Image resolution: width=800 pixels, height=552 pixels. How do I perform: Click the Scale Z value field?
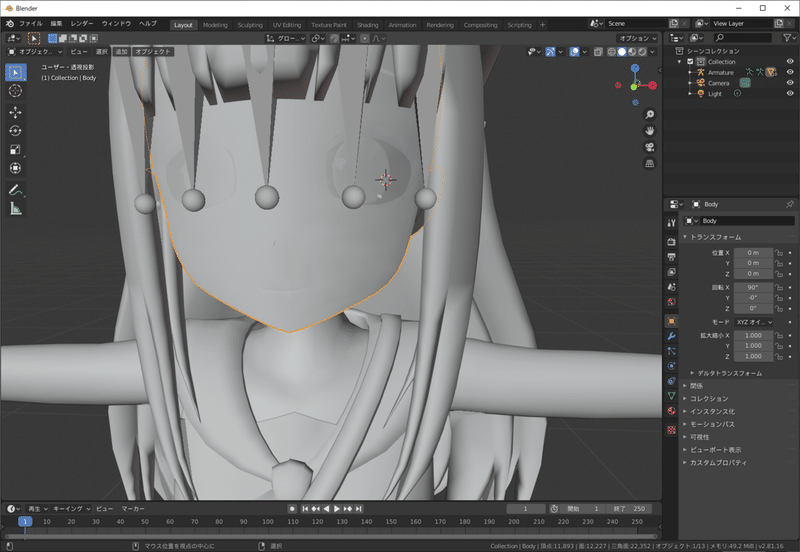click(x=753, y=356)
